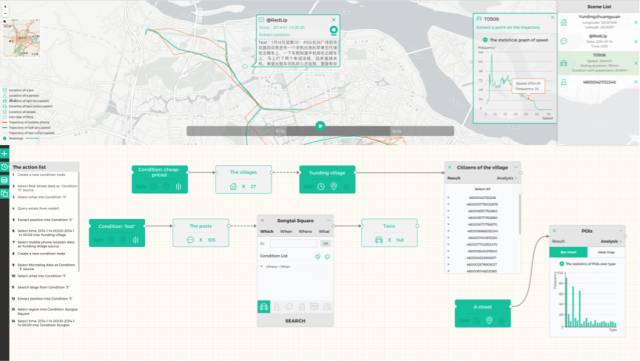The height and width of the screenshot is (361, 640).
Task: Open the database icon in left sidebar
Action: [4, 180]
